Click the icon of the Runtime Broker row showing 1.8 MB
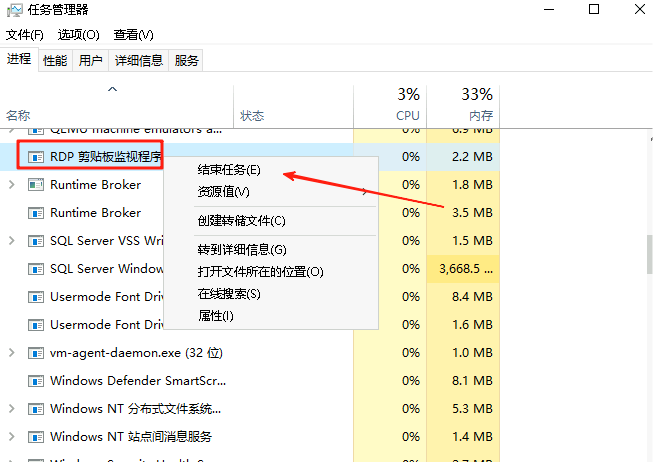Image resolution: width=653 pixels, height=462 pixels. (36, 185)
